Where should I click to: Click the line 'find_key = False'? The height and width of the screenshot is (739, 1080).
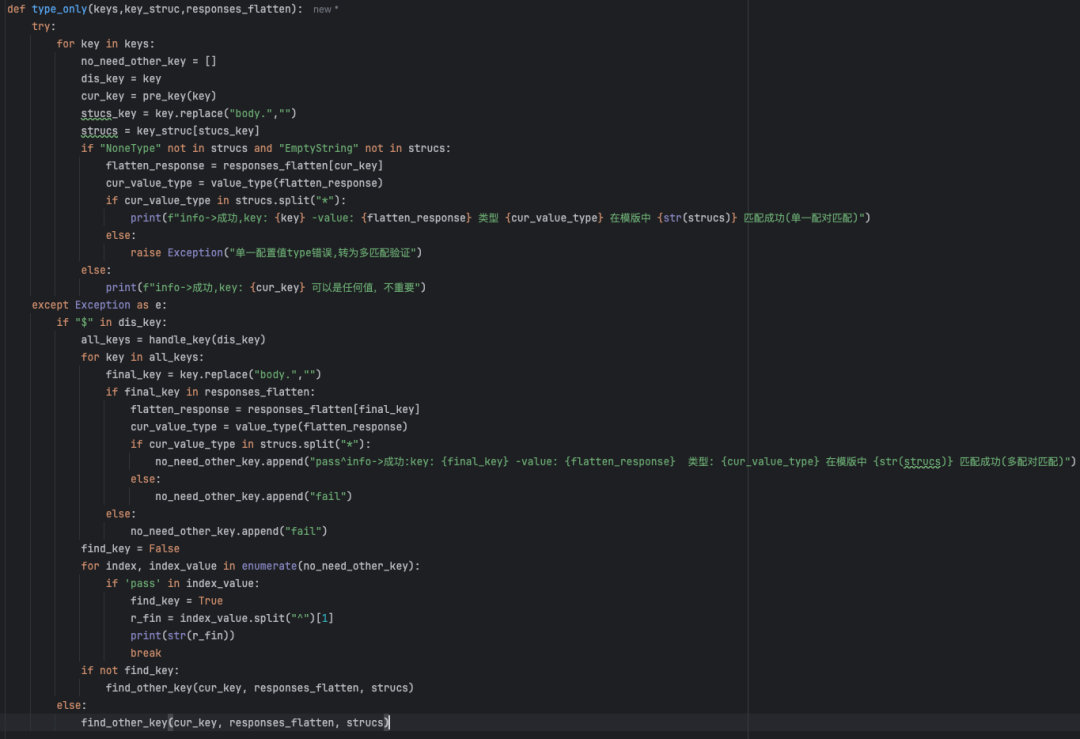[130, 549]
